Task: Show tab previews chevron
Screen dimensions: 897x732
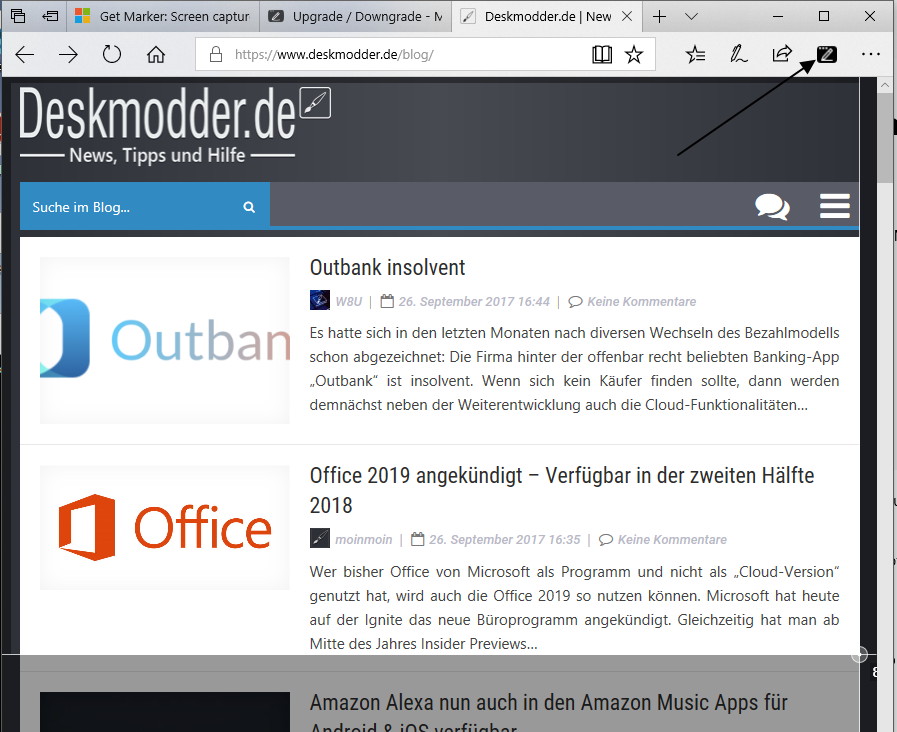Action: pyautogui.click(x=692, y=17)
